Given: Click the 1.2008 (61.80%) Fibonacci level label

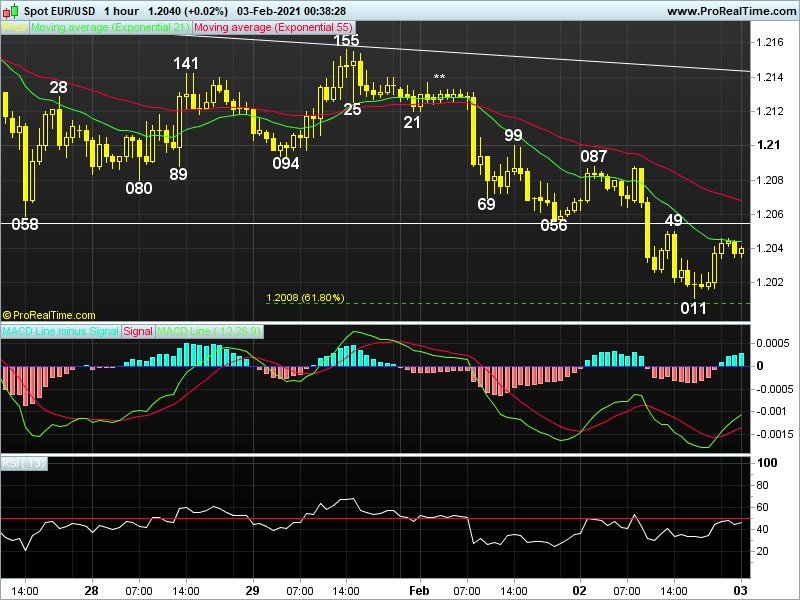Looking at the screenshot, I should tap(304, 297).
